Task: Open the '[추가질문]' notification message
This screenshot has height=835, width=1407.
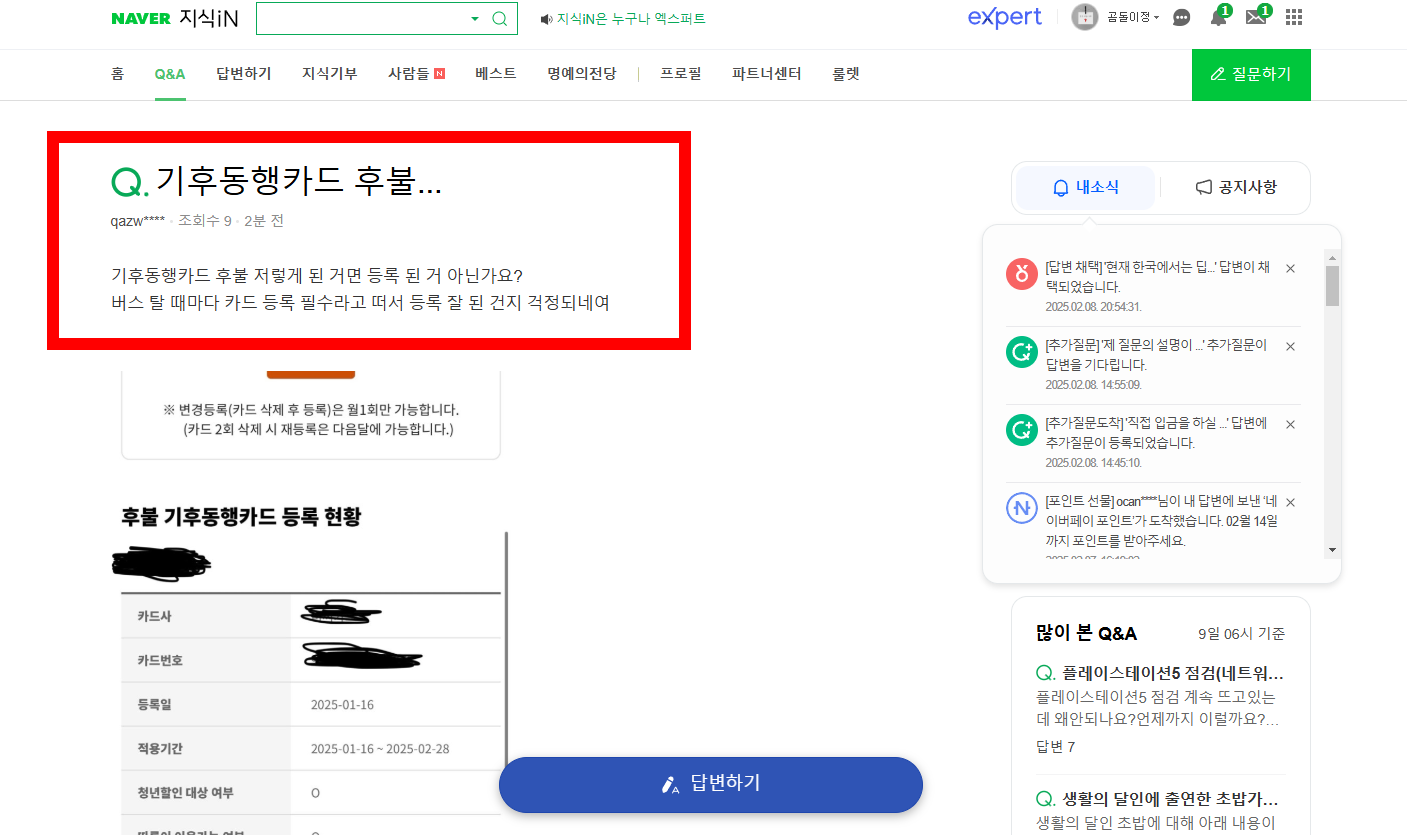Action: pos(1156,355)
